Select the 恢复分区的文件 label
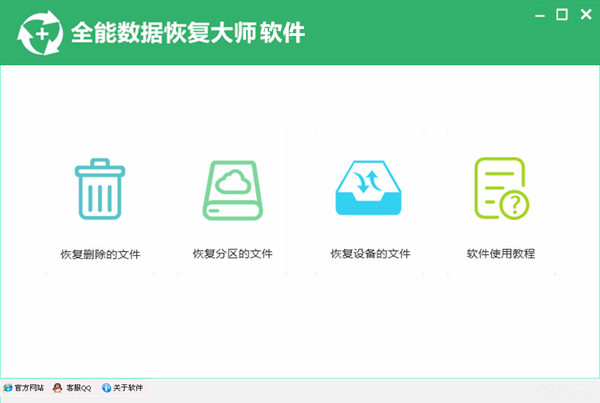 [x=233, y=253]
